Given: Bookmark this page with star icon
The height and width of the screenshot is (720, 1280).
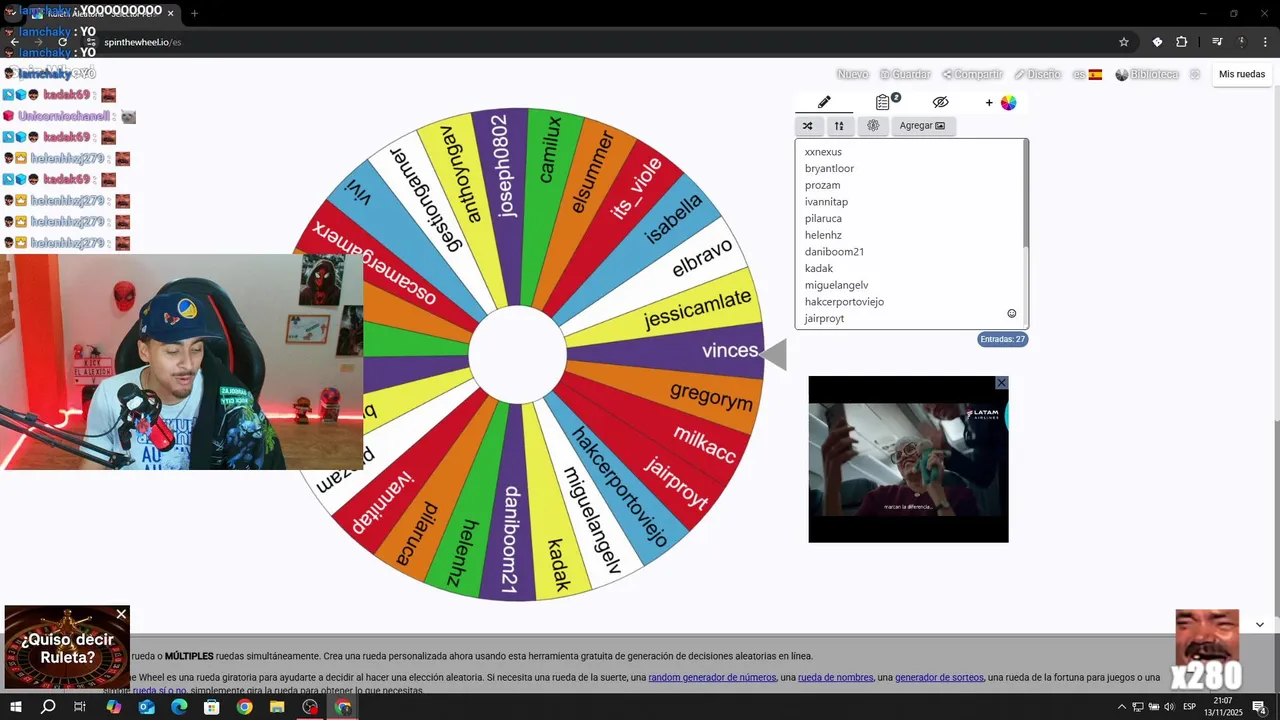Looking at the screenshot, I should click(x=1124, y=42).
